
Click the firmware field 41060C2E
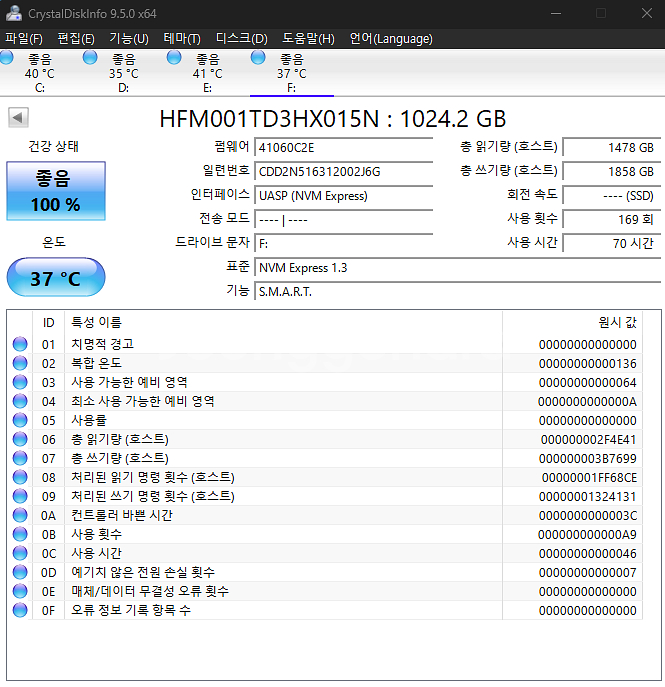[343, 148]
